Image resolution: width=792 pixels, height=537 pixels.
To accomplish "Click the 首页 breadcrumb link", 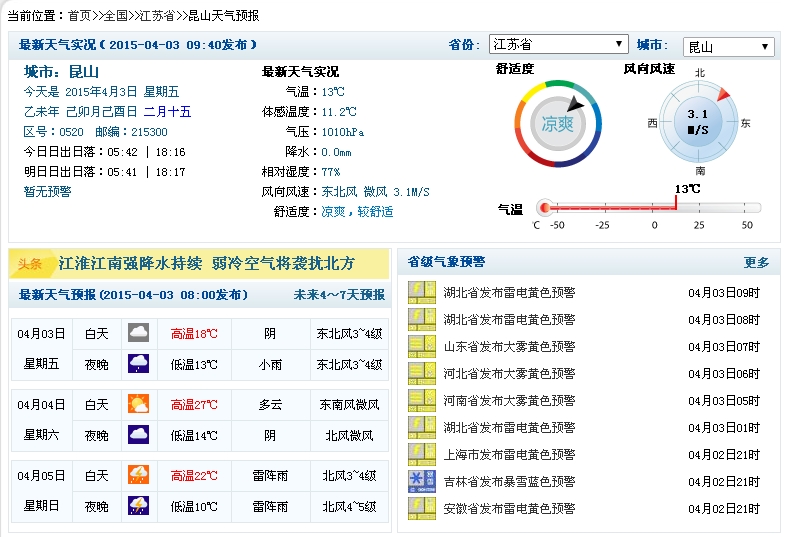I will [79, 16].
